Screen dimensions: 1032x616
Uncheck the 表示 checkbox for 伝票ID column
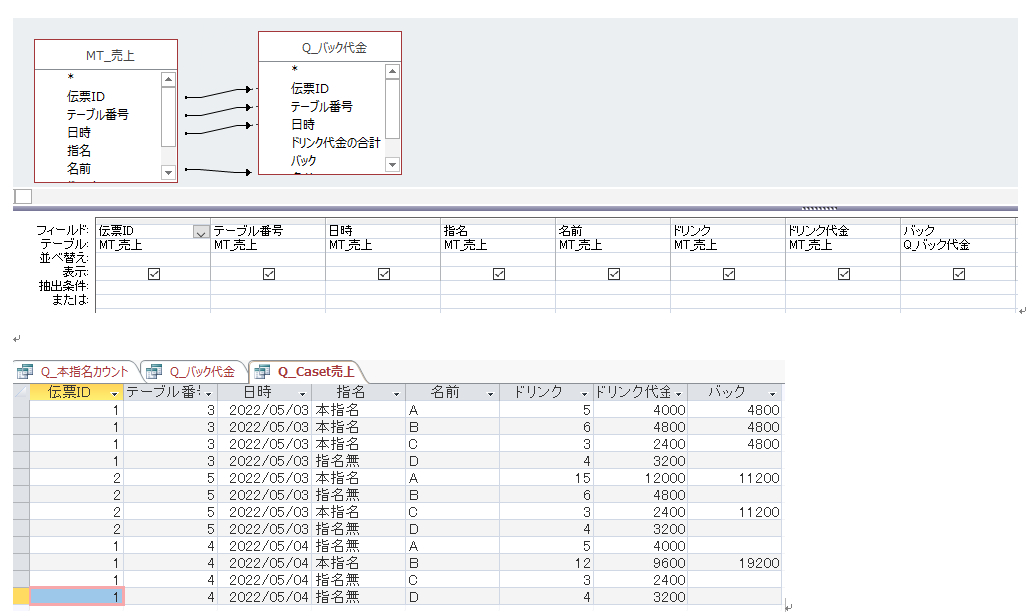click(154, 273)
